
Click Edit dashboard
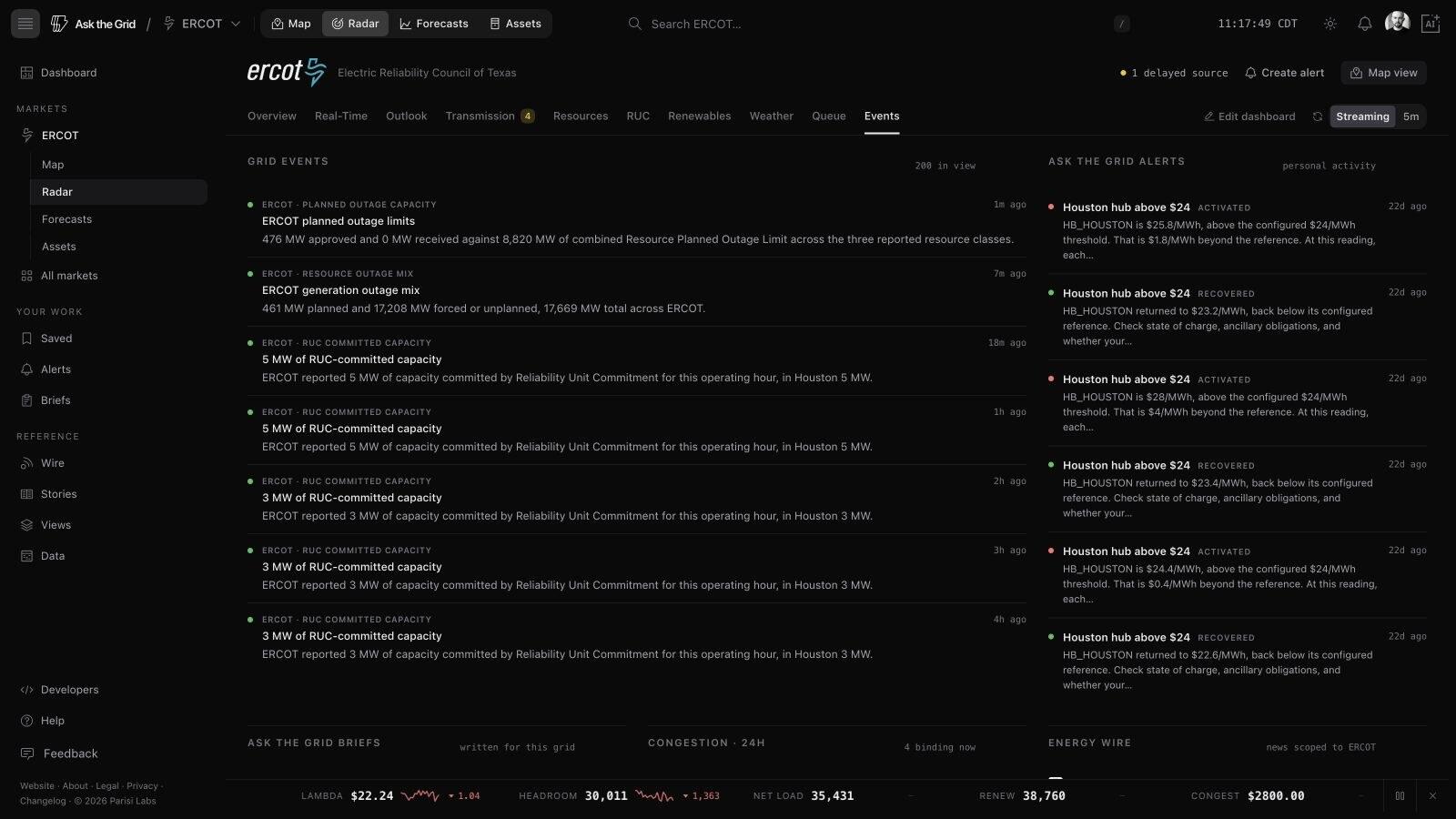click(x=1249, y=116)
